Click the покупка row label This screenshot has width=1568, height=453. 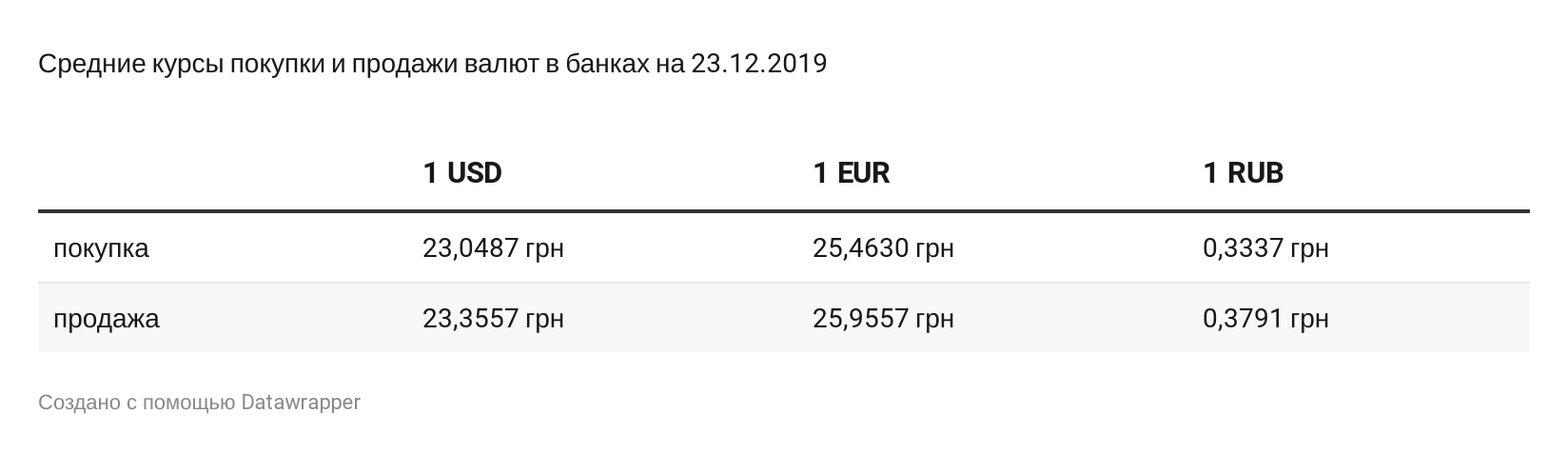coord(101,248)
